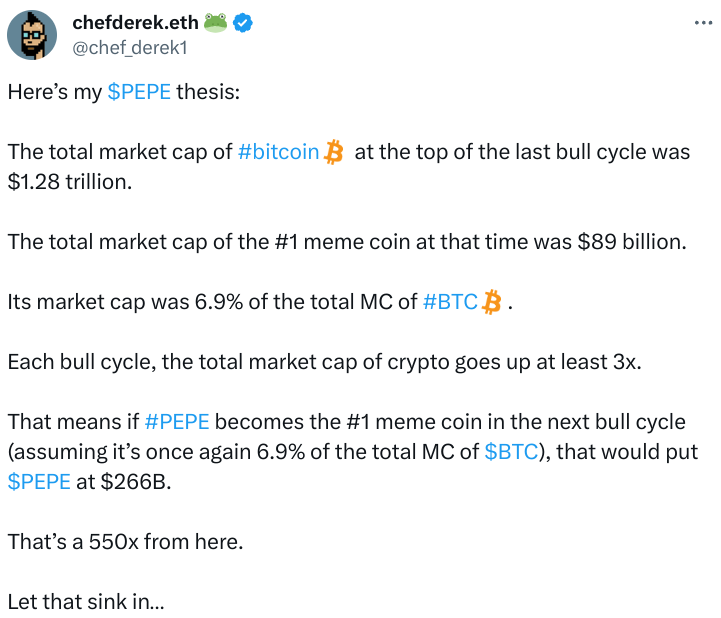Open the #PEPE hashtag link
This screenshot has width=721, height=618.
178,421
